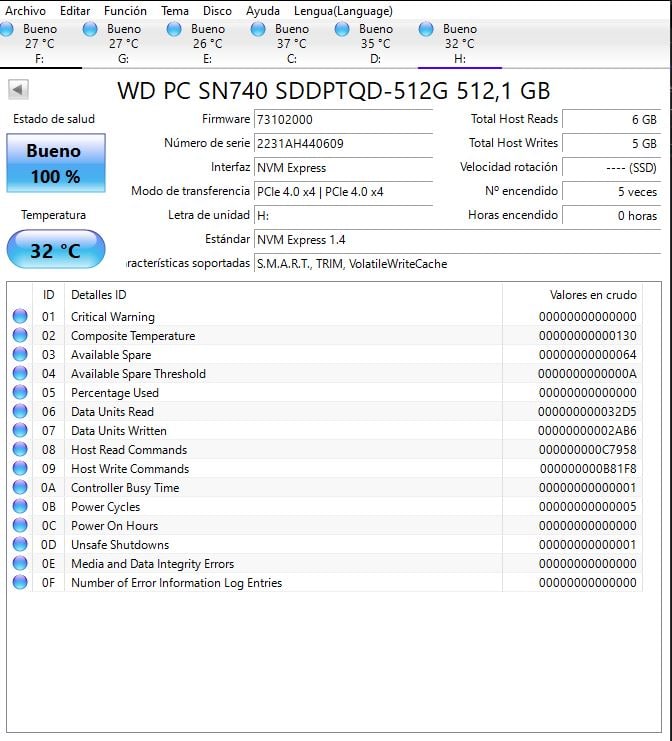Select the Critical Warning row text
This screenshot has width=672, height=741.
[112, 317]
